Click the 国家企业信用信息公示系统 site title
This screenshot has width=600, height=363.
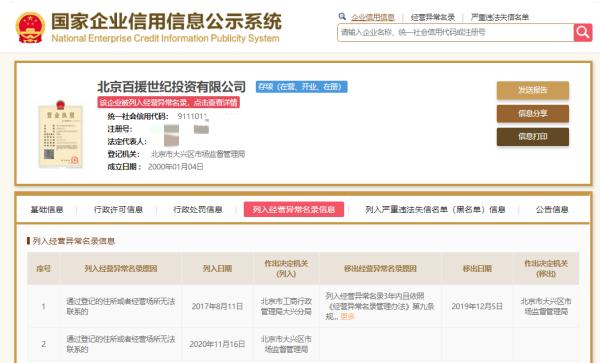point(166,21)
